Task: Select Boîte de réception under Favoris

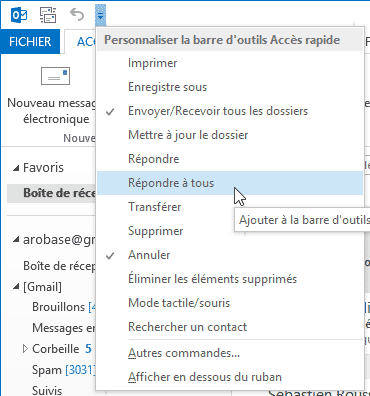Action: (x=51, y=193)
